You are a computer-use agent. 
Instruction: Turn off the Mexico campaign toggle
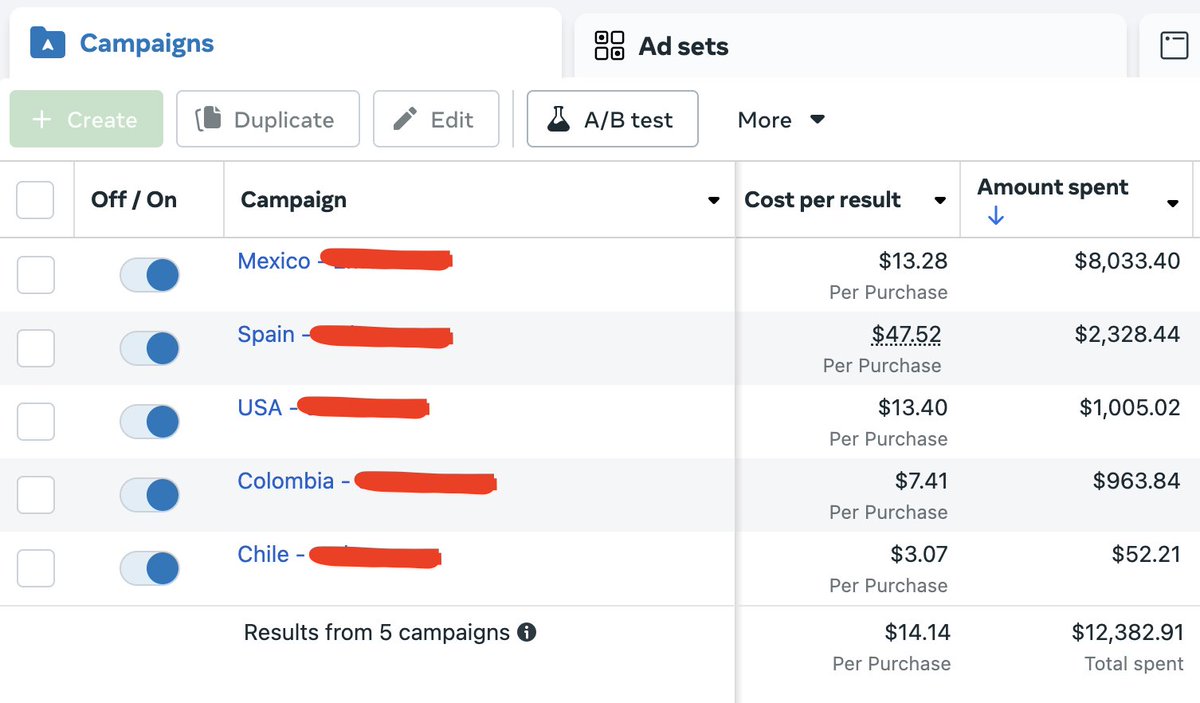click(149, 275)
